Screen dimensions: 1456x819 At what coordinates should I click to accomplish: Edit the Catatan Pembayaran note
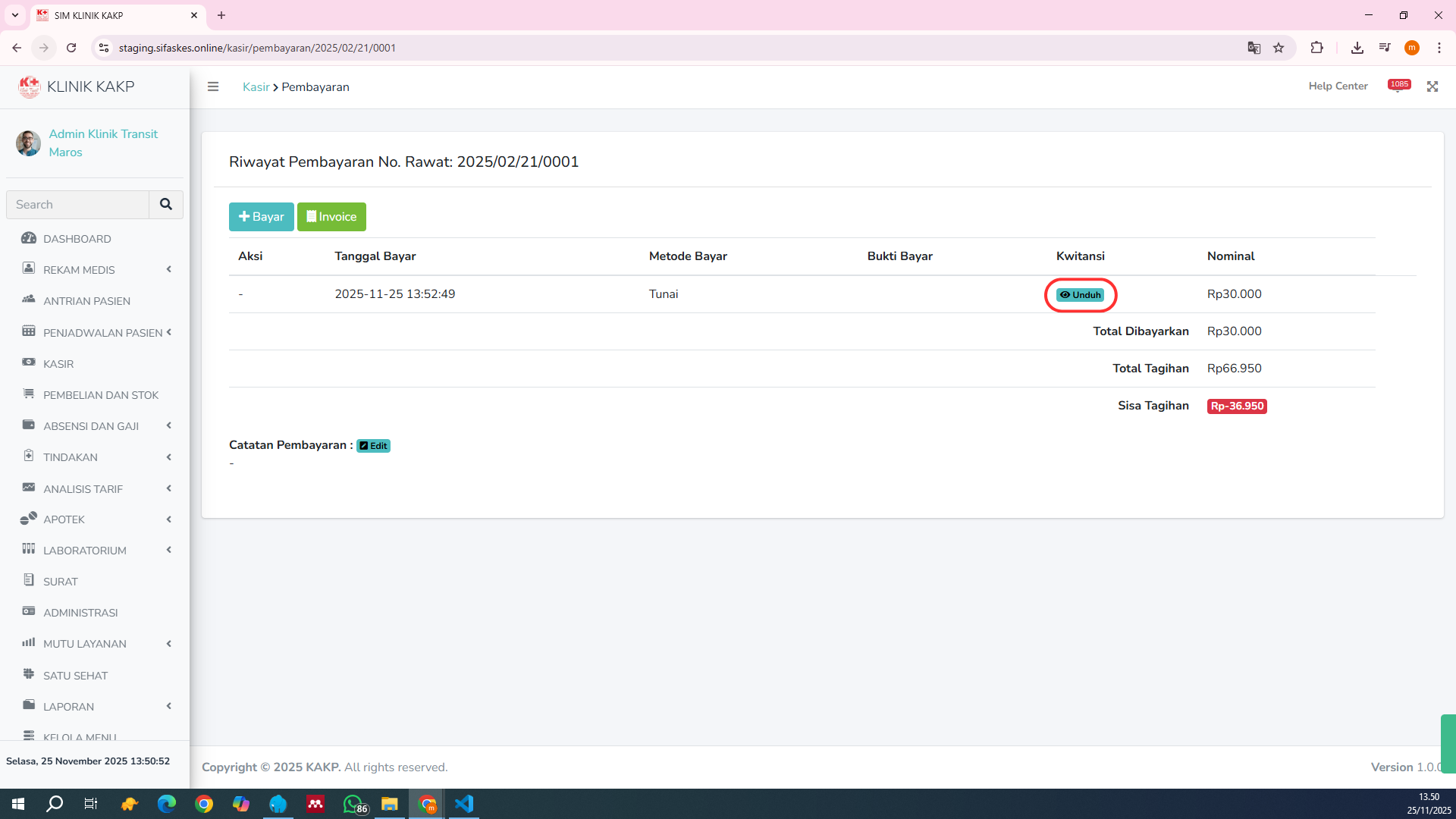point(373,446)
